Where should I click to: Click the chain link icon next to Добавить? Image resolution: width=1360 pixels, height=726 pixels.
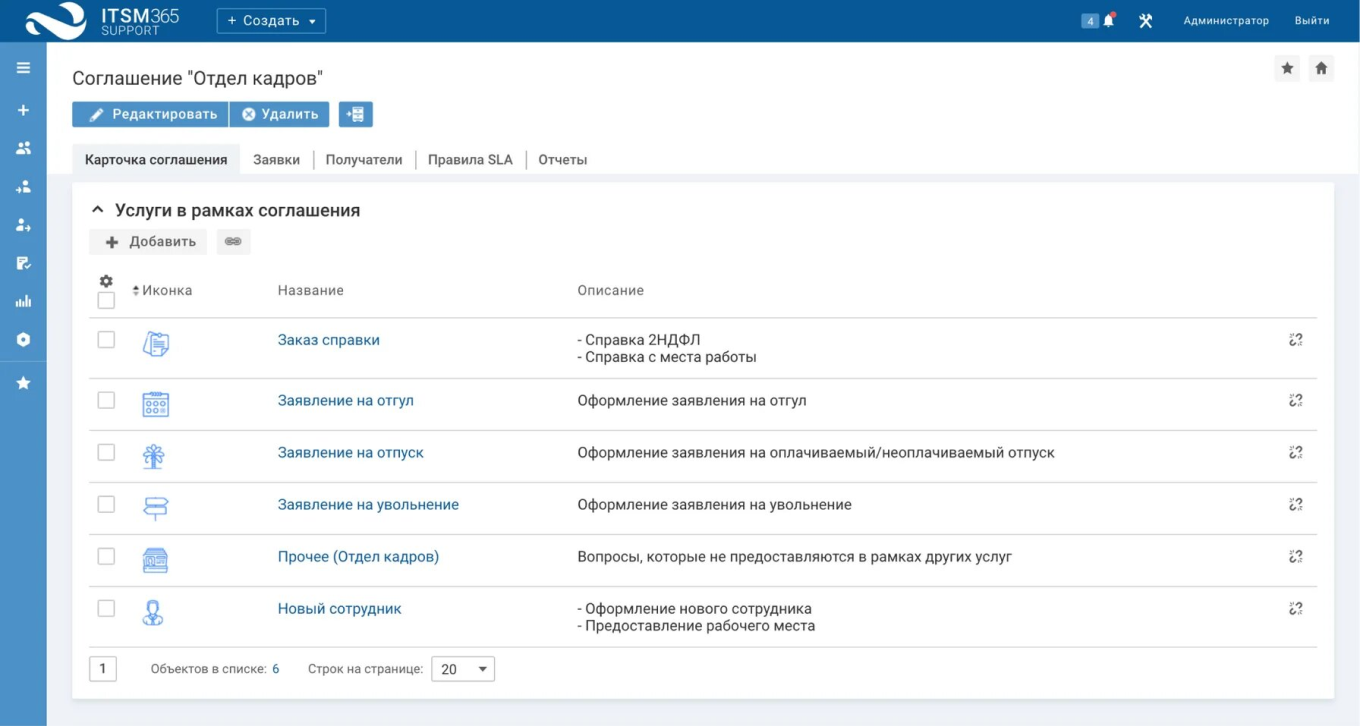tap(233, 241)
